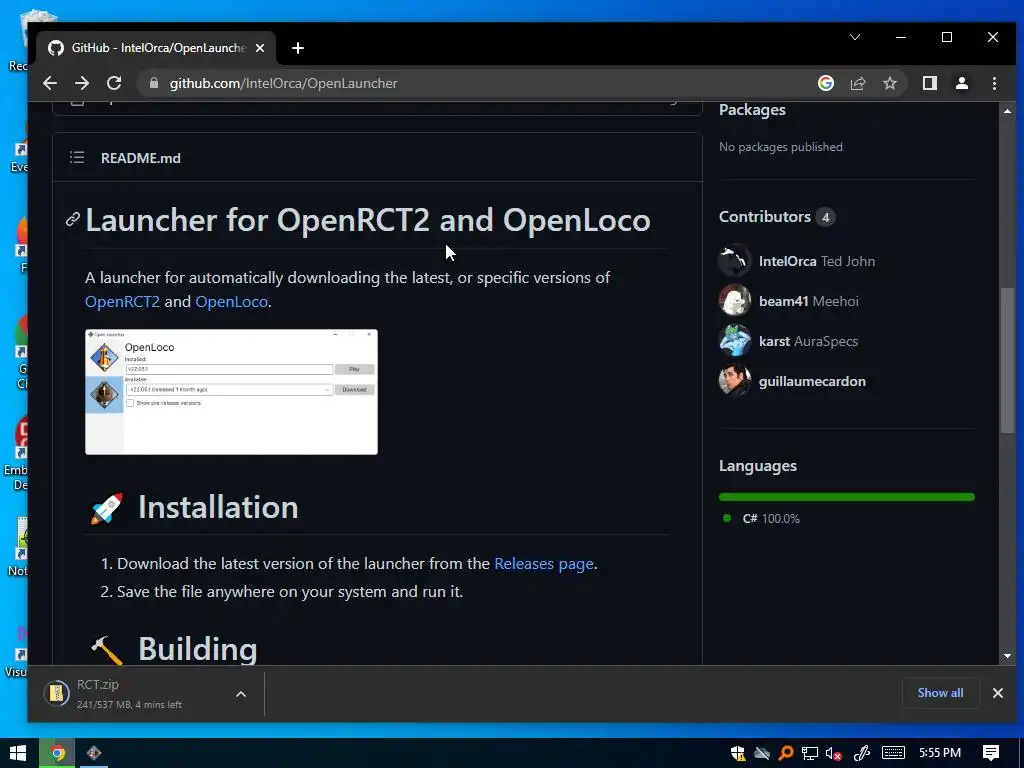Image resolution: width=1024 pixels, height=768 pixels.
Task: Close the downloads bar
Action: 997,693
